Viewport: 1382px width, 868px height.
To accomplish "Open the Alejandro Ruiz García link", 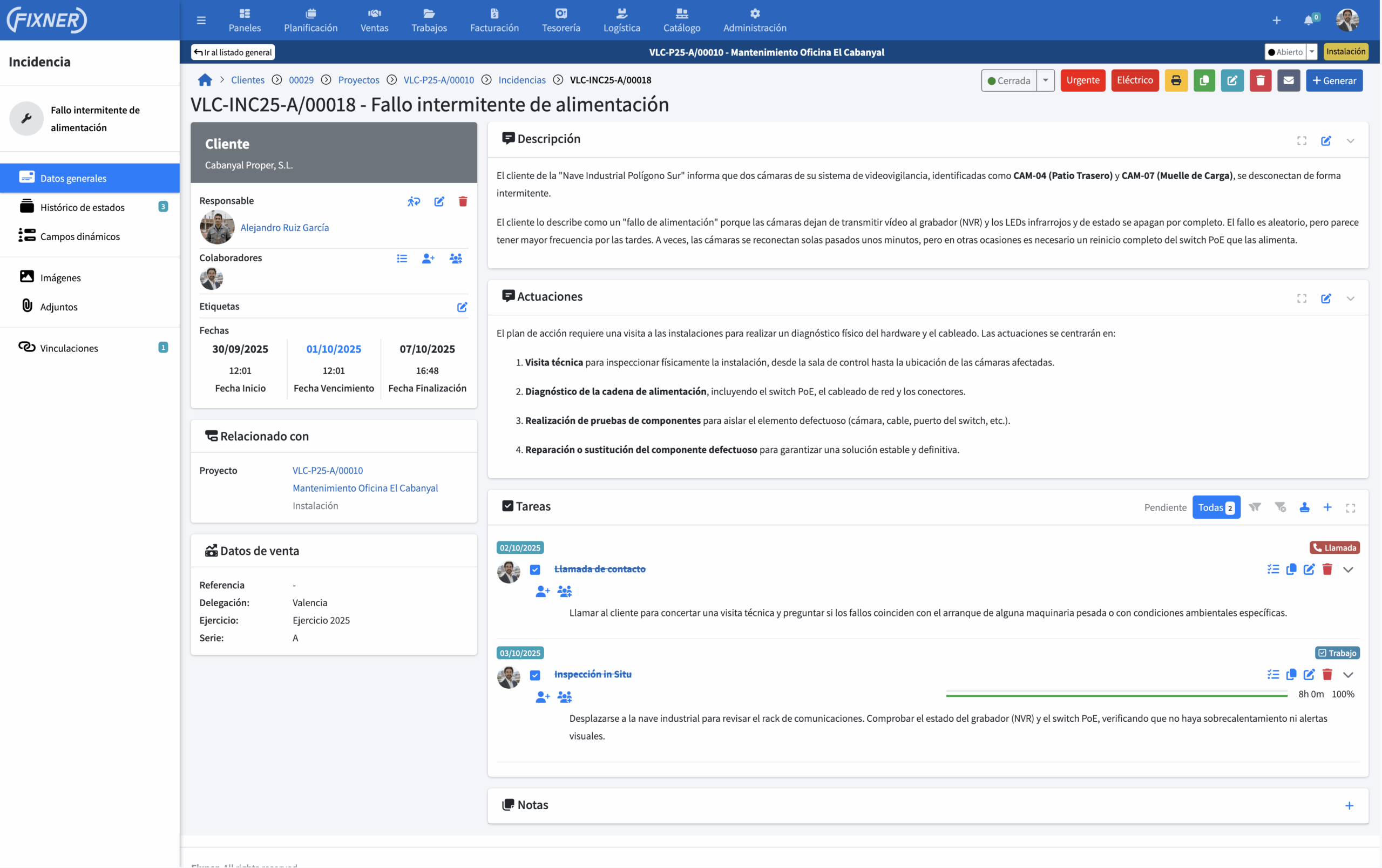I will 284,228.
